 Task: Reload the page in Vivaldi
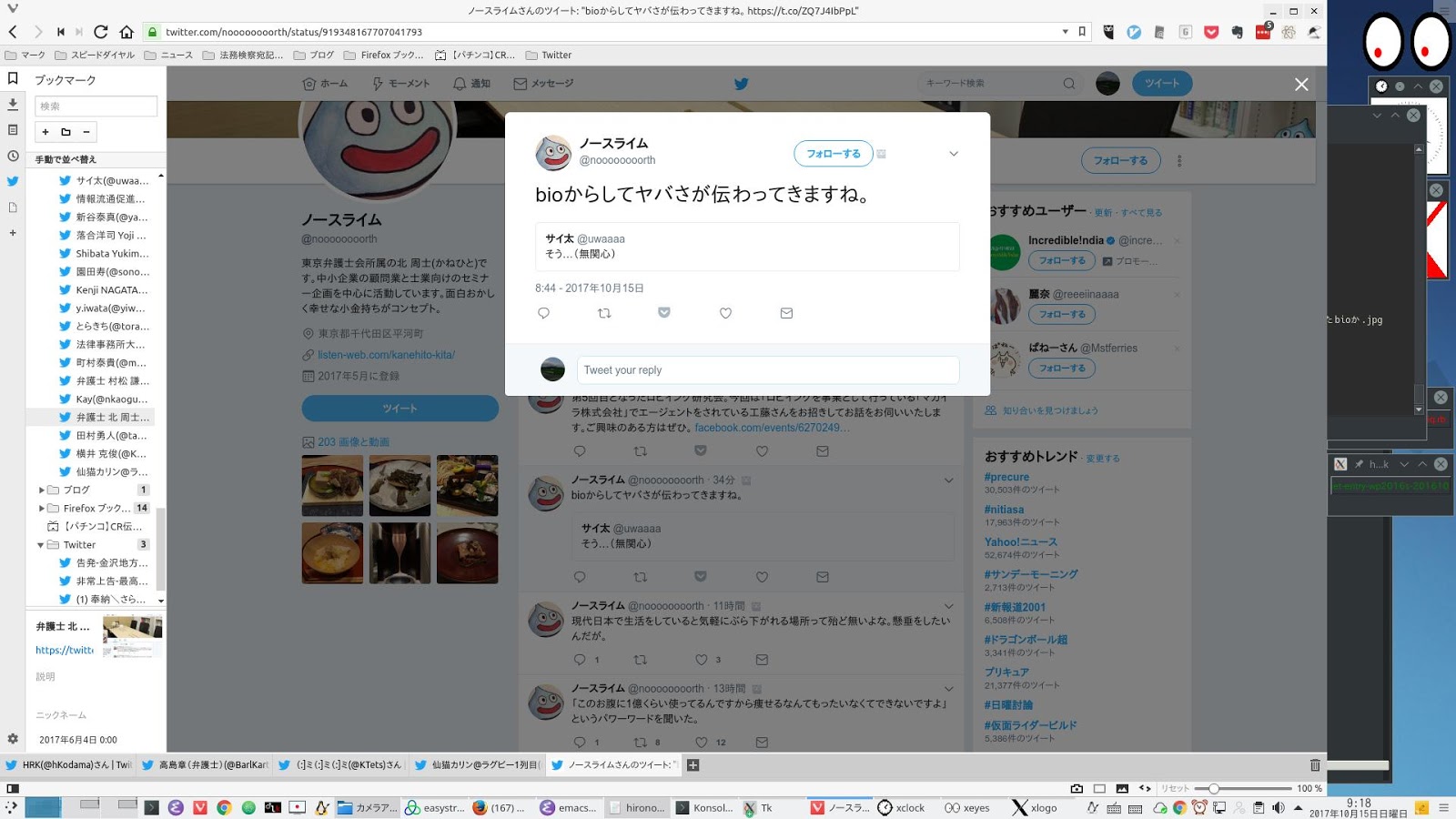point(101,32)
